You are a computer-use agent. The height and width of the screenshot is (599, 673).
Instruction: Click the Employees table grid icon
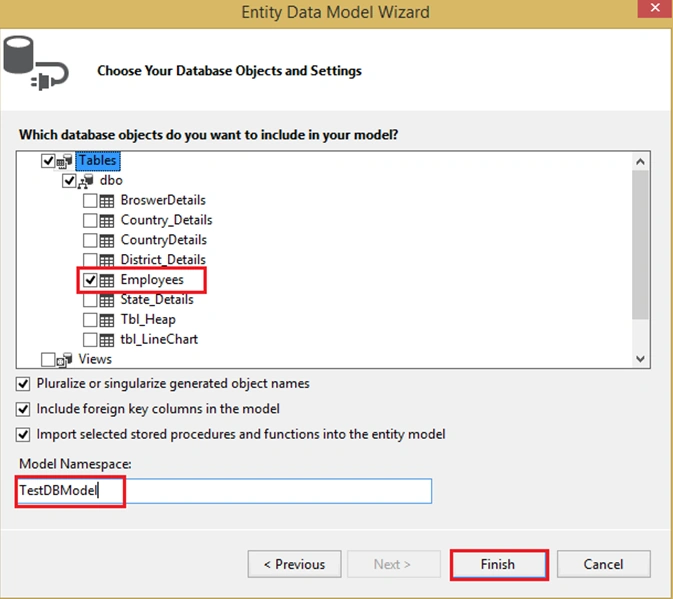[x=107, y=280]
